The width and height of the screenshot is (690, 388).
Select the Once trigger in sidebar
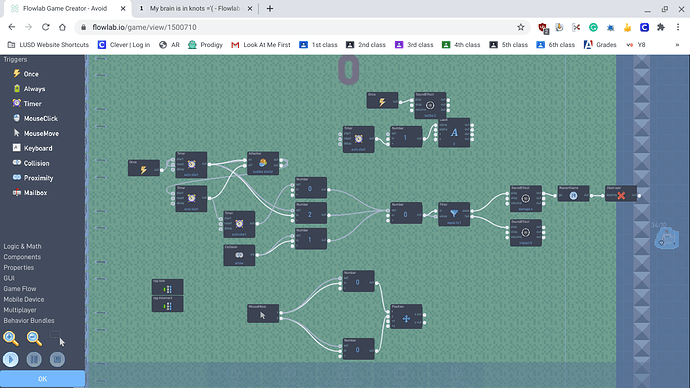click(x=26, y=74)
